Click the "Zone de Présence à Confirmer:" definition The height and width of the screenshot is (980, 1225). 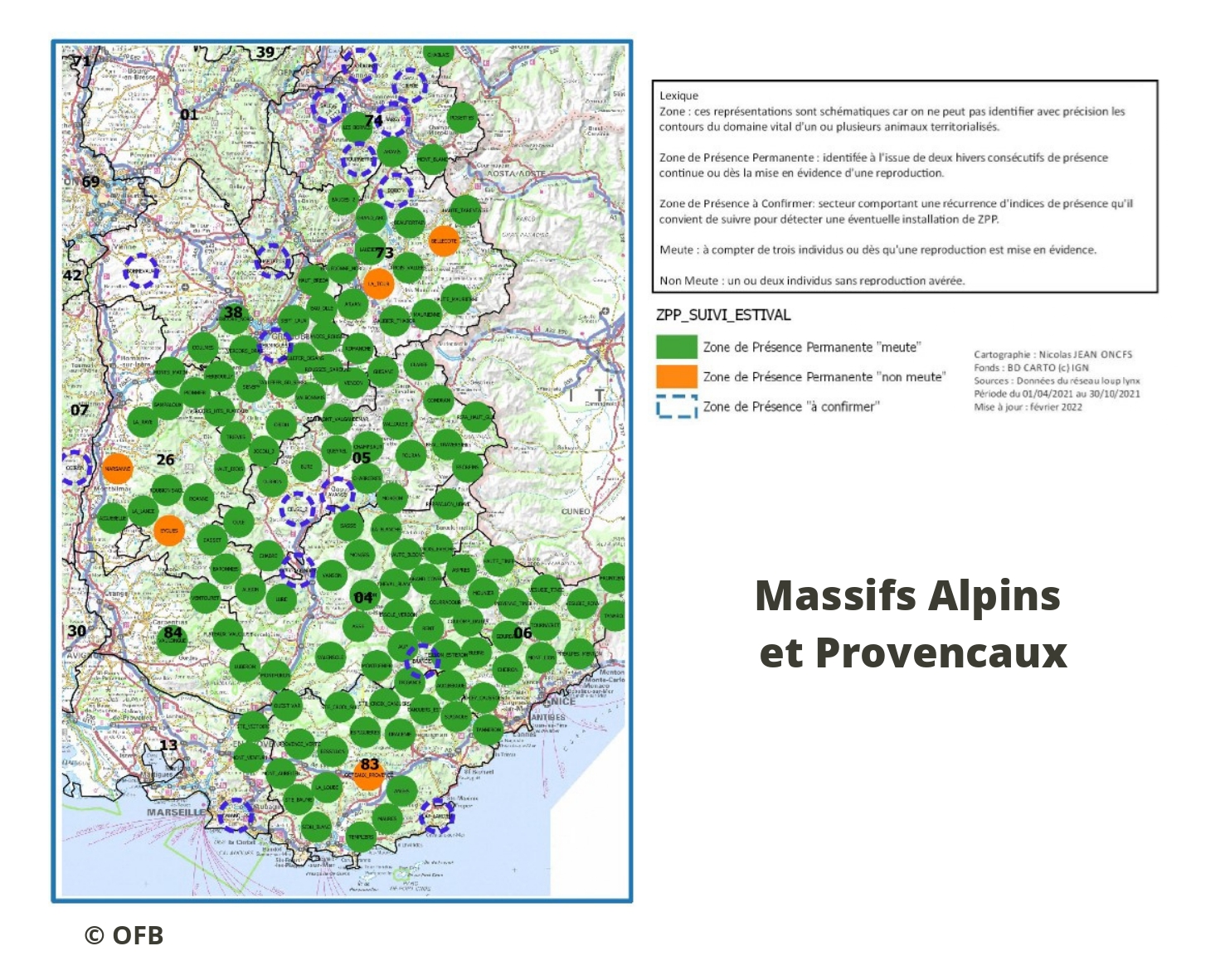(896, 211)
